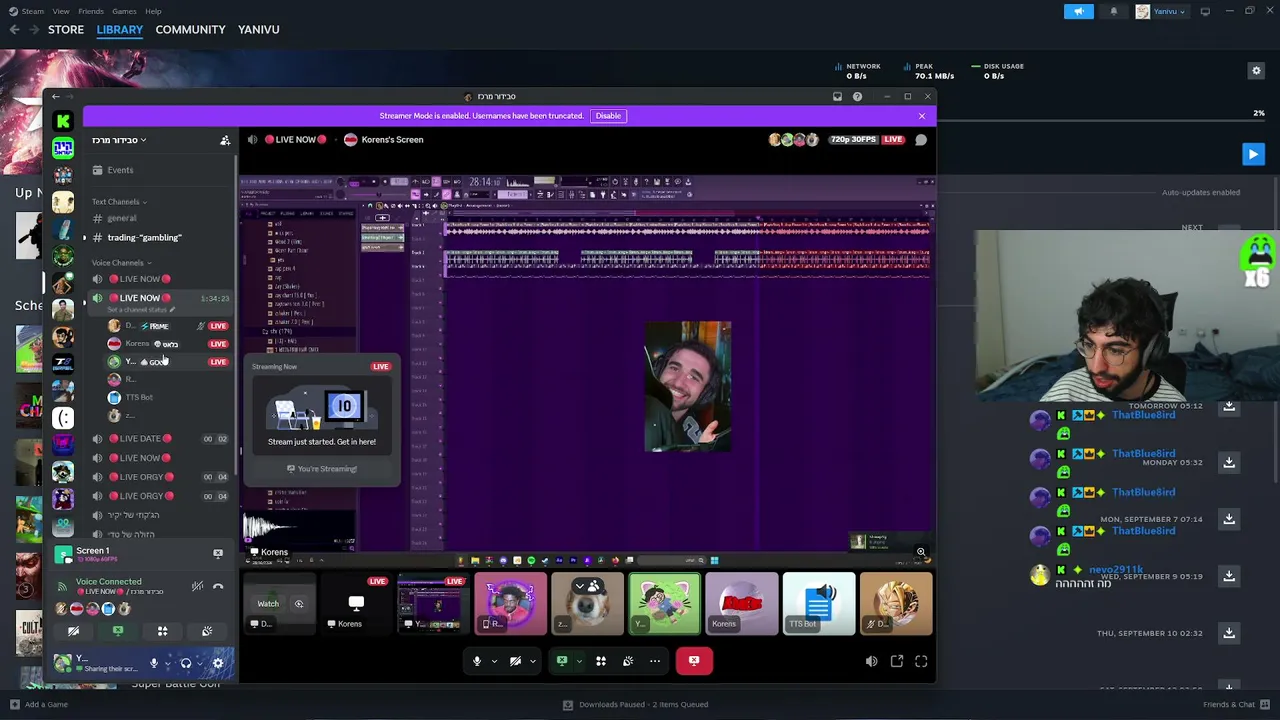The height and width of the screenshot is (720, 1280).
Task: Open Friends & Chat in Steam footer
Action: coord(1236,705)
